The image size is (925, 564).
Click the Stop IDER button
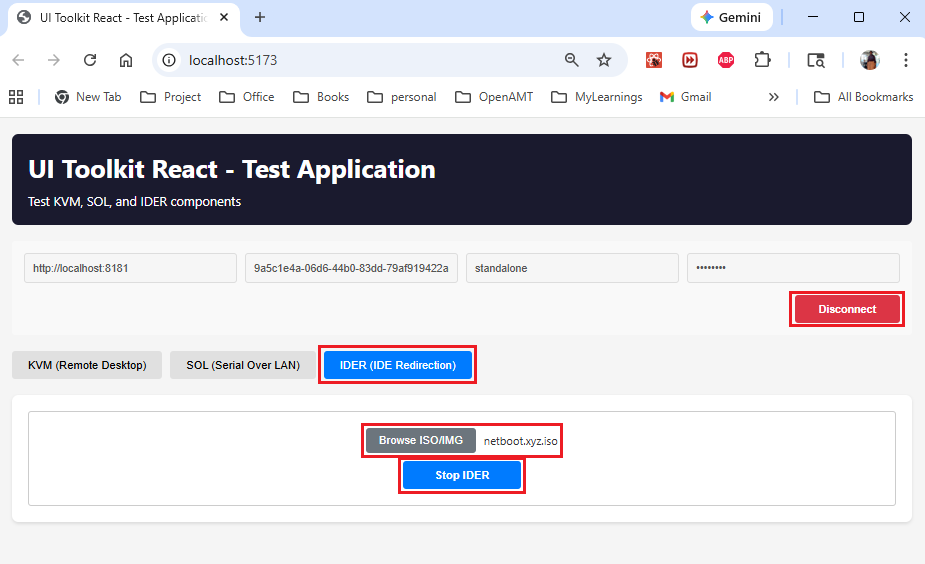click(x=462, y=475)
